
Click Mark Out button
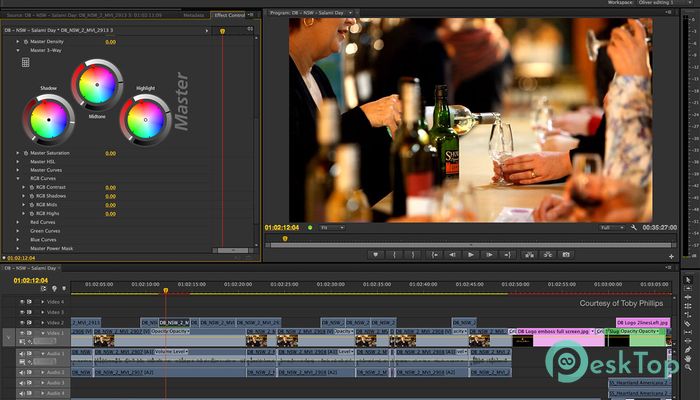coord(413,254)
